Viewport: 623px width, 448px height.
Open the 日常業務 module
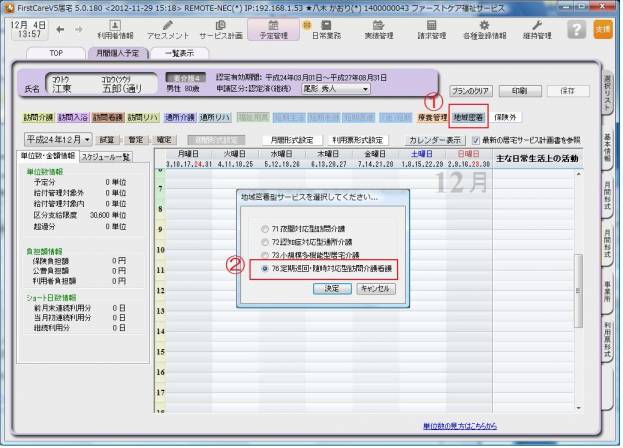tap(320, 29)
